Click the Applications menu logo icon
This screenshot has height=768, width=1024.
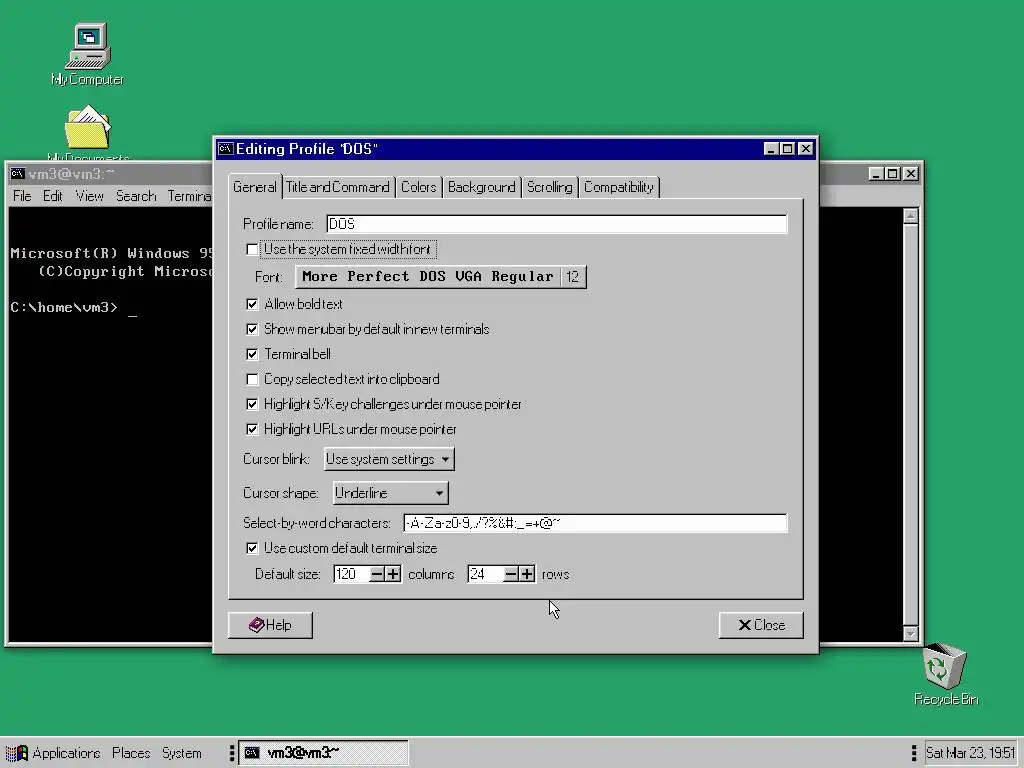(x=17, y=753)
